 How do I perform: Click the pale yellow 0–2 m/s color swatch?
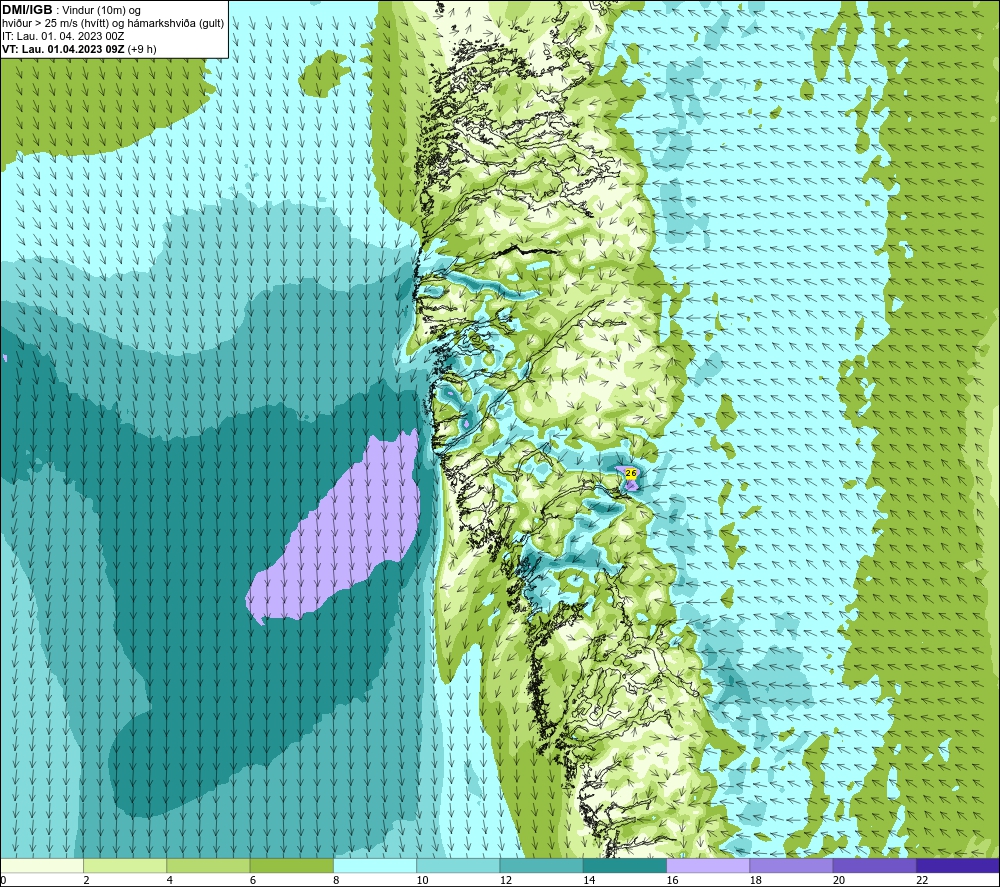tap(41, 865)
